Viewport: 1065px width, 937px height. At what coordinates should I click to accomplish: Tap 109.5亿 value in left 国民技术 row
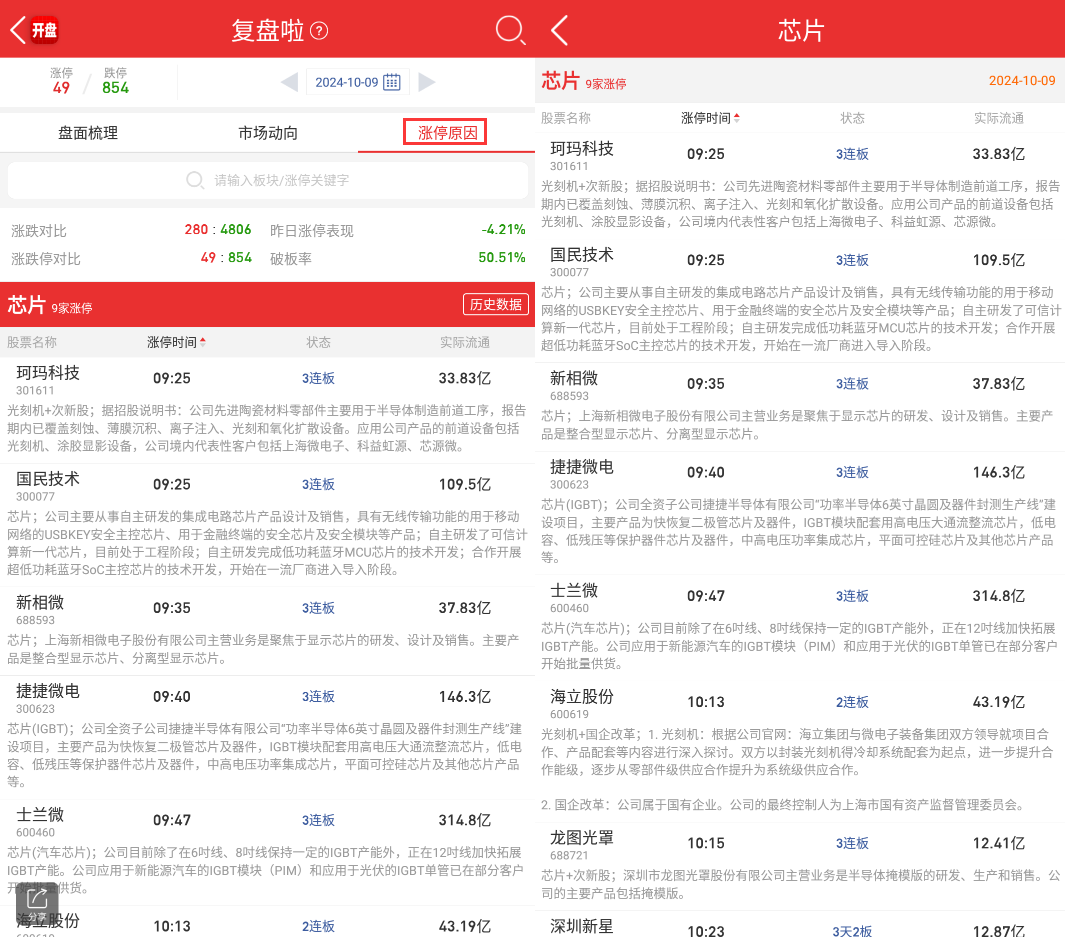click(465, 485)
